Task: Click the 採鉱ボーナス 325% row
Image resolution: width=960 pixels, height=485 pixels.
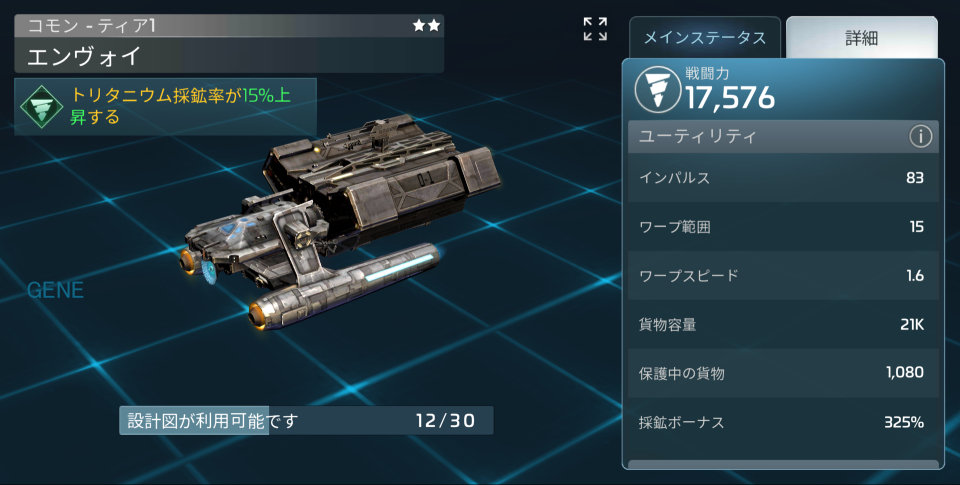Action: coord(783,422)
